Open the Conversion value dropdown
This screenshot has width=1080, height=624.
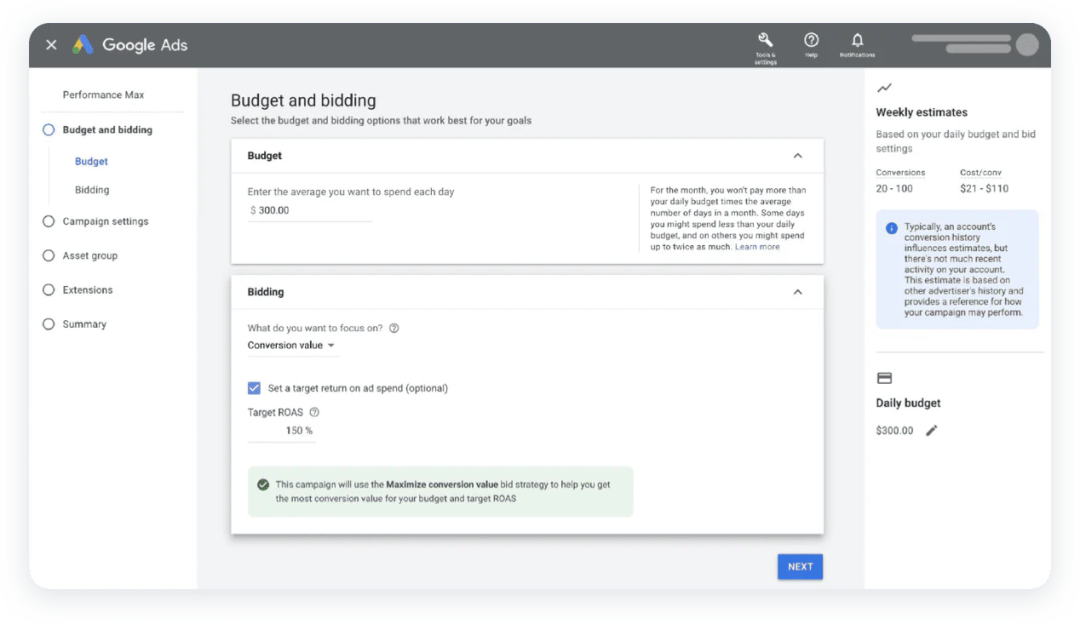click(x=292, y=345)
